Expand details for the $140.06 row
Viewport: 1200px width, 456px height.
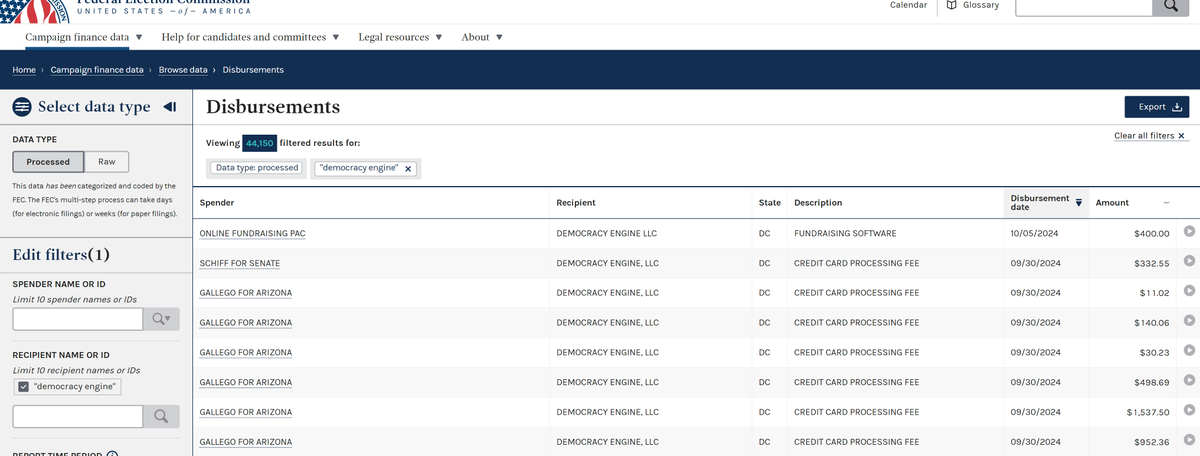pyautogui.click(x=1189, y=321)
